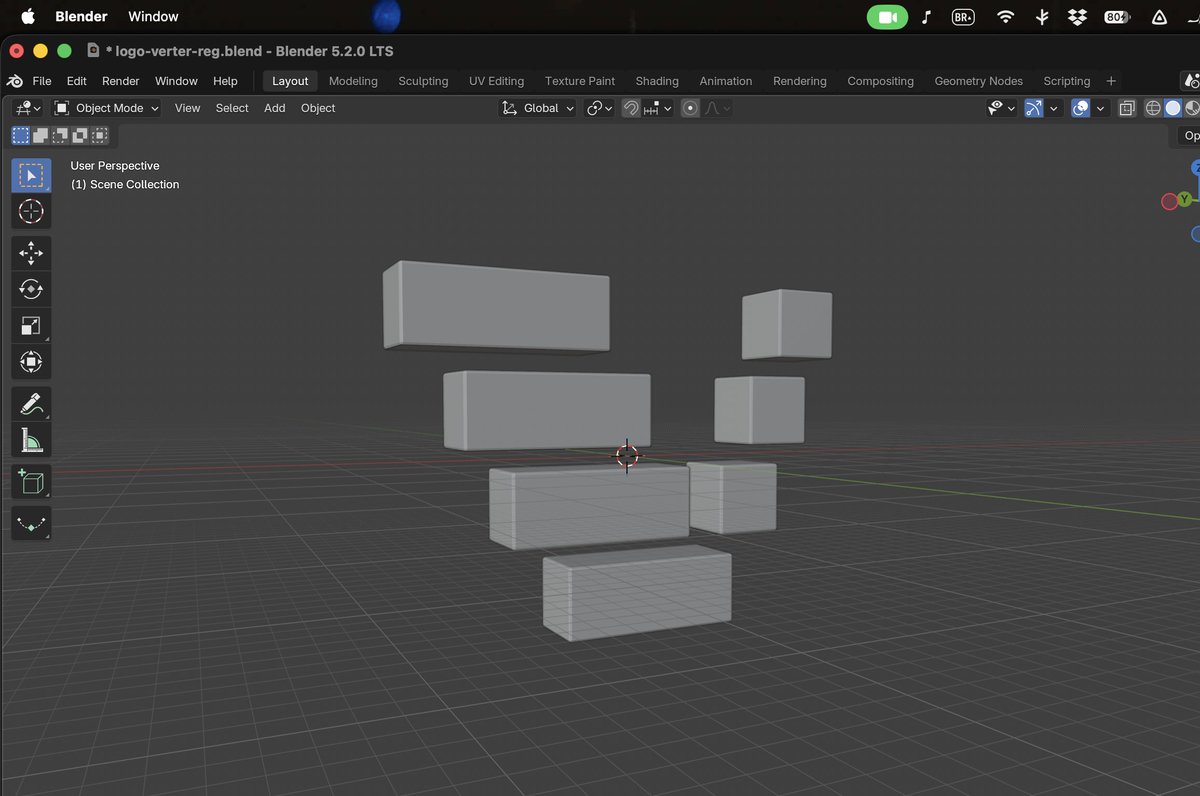The height and width of the screenshot is (796, 1200).
Task: Click the red X axis gizmo dot
Action: pyautogui.click(x=1169, y=202)
